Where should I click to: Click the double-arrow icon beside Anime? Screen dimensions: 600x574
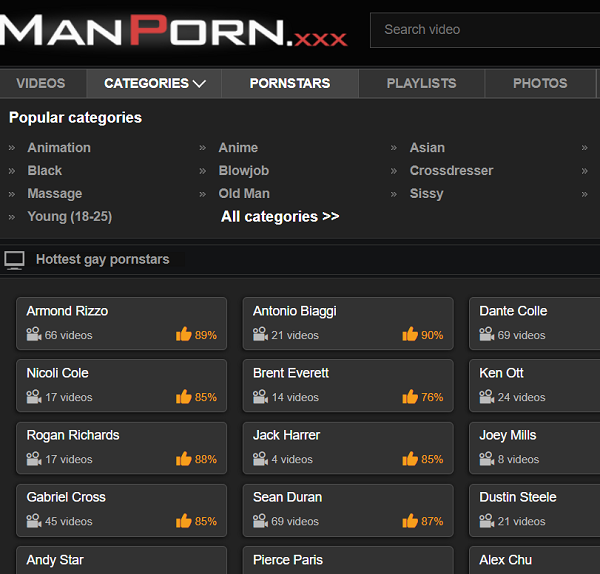coord(203,148)
